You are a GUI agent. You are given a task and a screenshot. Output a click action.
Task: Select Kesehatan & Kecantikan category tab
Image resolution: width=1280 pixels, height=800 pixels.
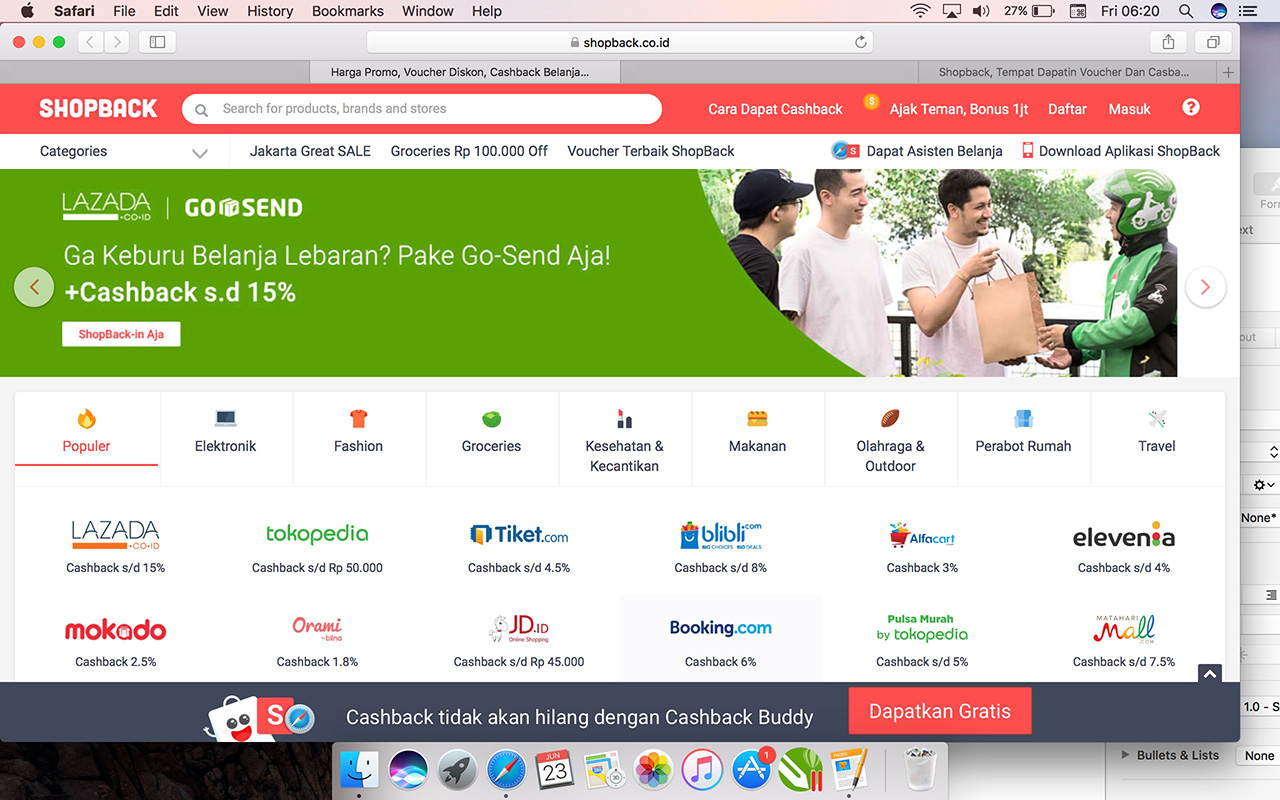tap(625, 440)
